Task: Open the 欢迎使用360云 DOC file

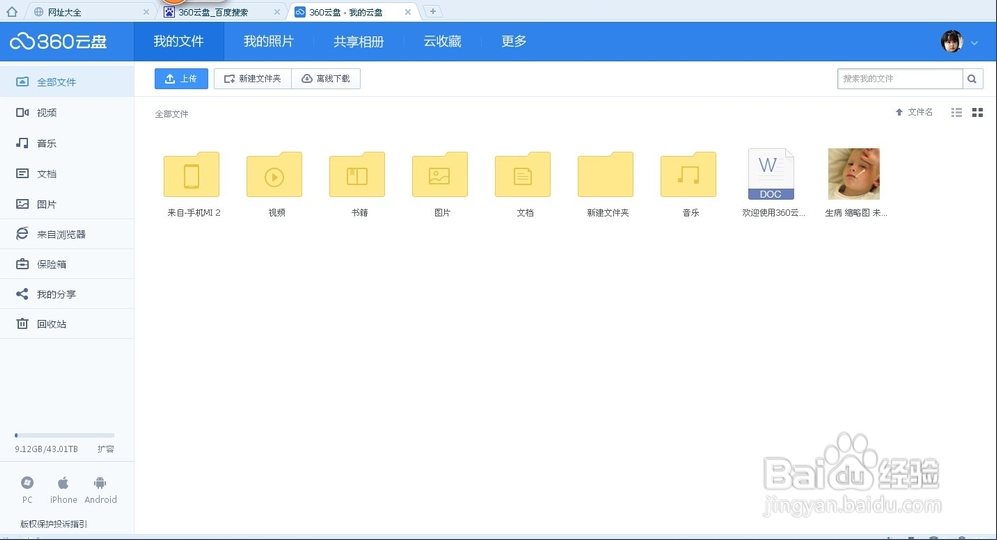Action: (x=771, y=174)
